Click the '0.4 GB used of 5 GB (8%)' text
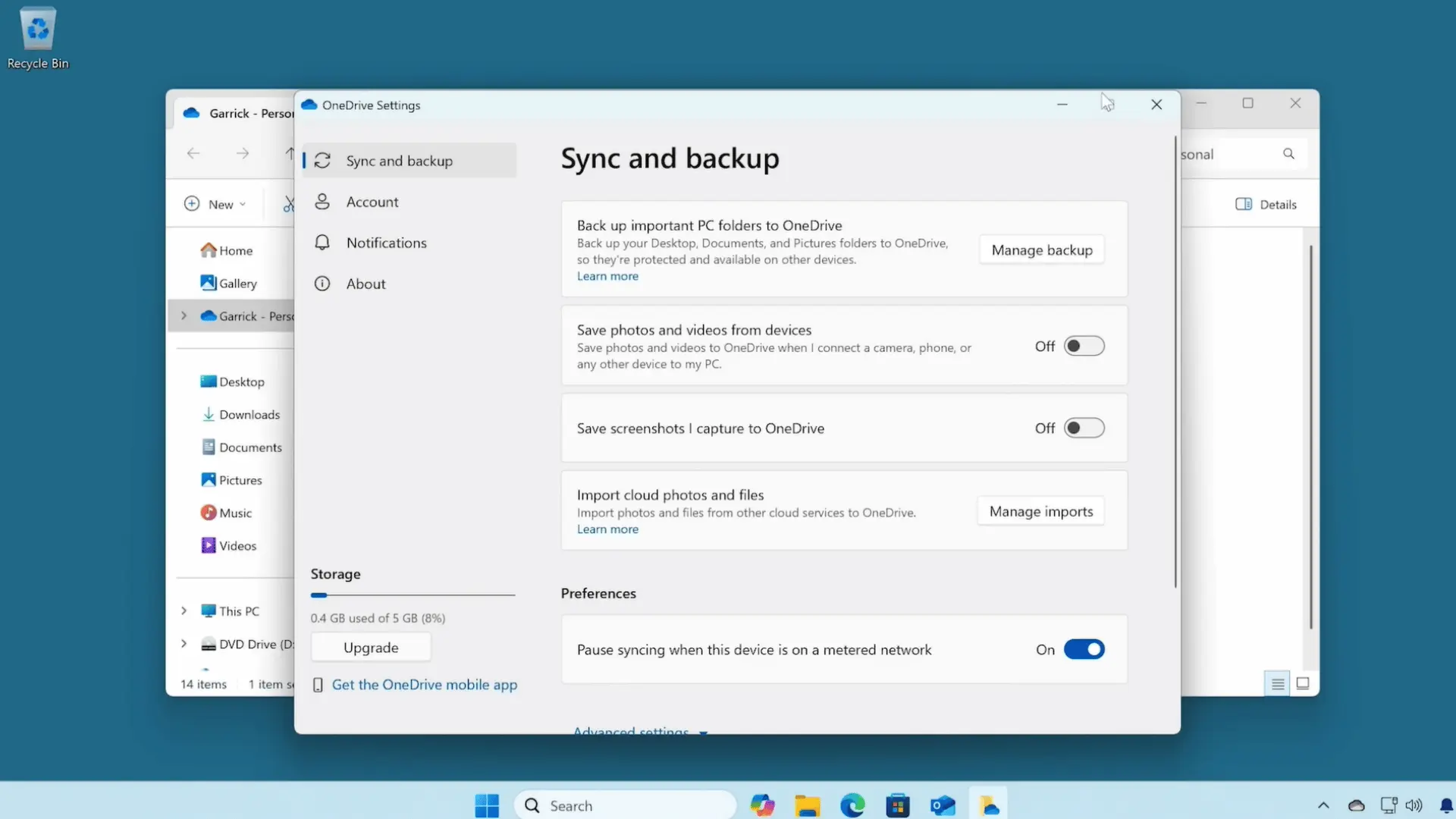This screenshot has width=1456, height=819. coord(378,618)
